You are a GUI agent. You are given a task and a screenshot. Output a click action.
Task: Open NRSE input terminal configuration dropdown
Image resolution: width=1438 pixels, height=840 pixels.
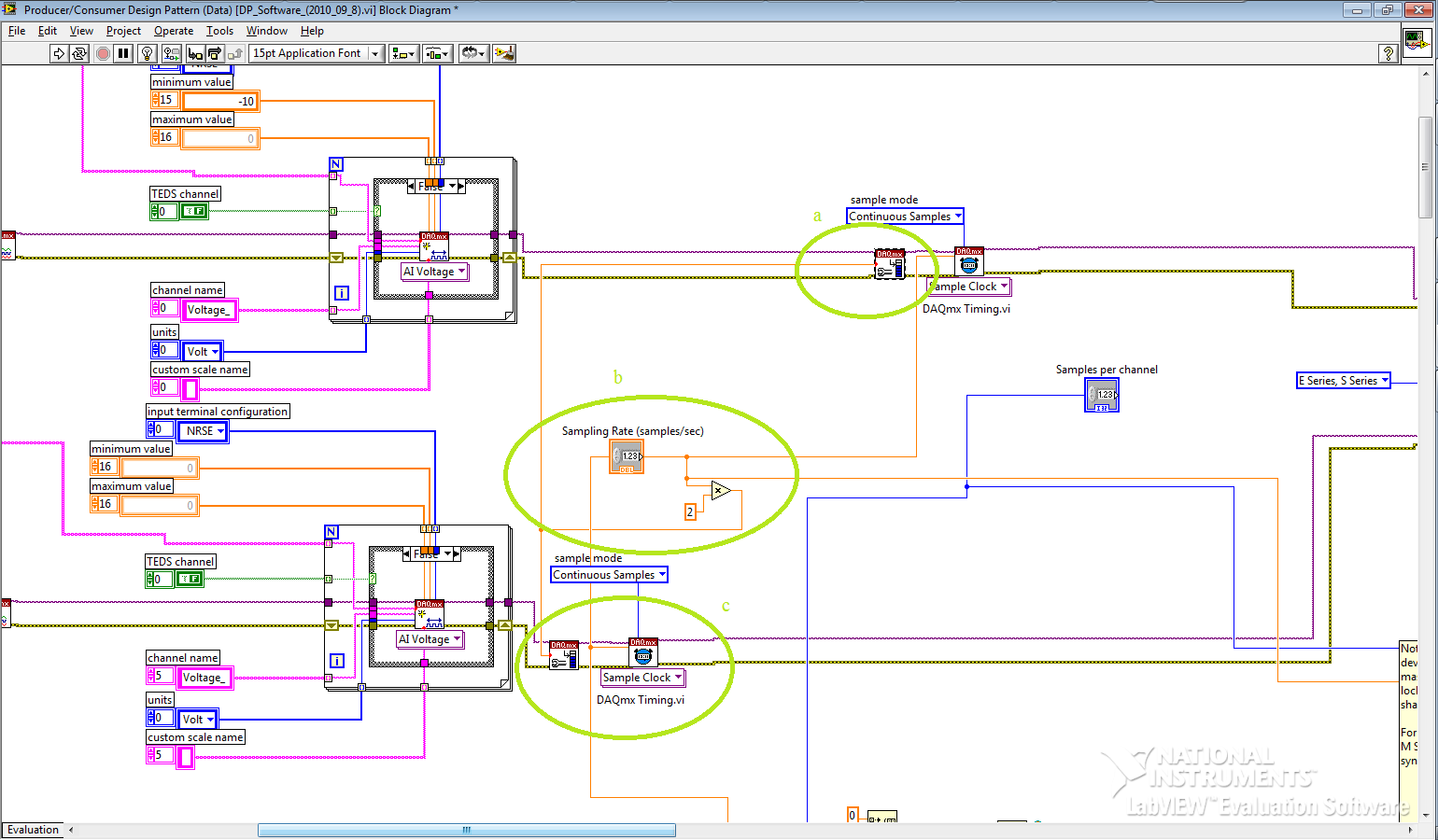(x=203, y=431)
